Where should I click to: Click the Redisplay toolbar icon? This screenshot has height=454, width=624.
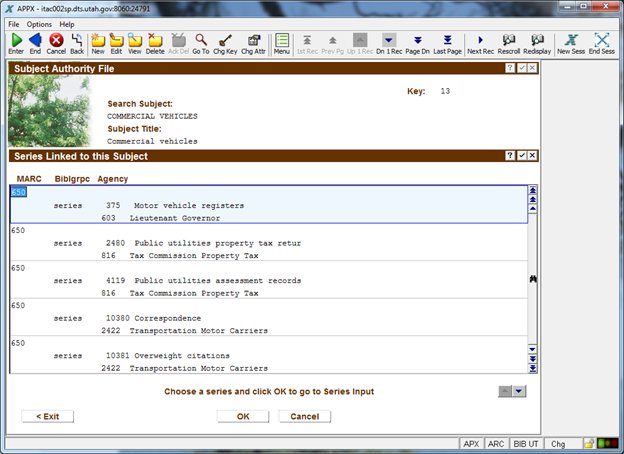point(537,42)
